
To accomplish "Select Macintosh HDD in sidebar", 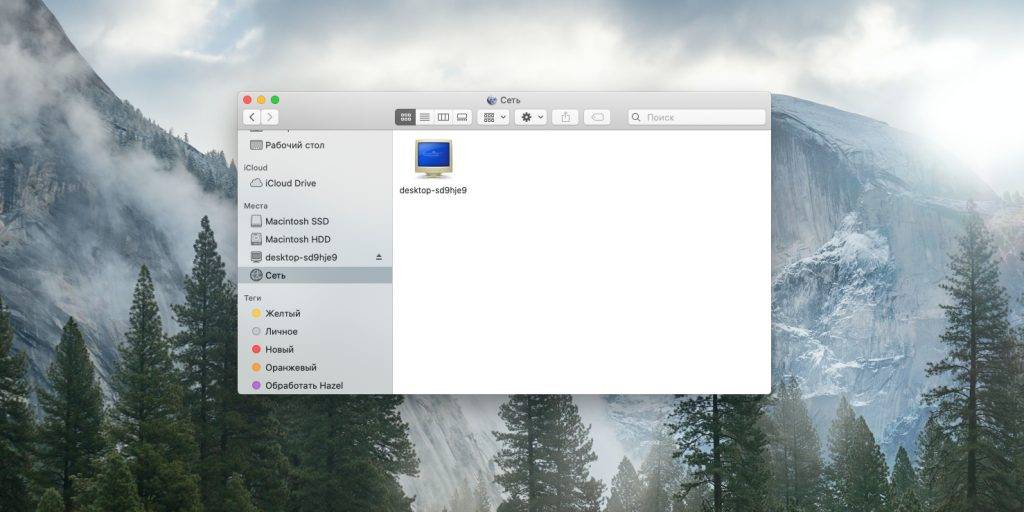I will pyautogui.click(x=297, y=239).
